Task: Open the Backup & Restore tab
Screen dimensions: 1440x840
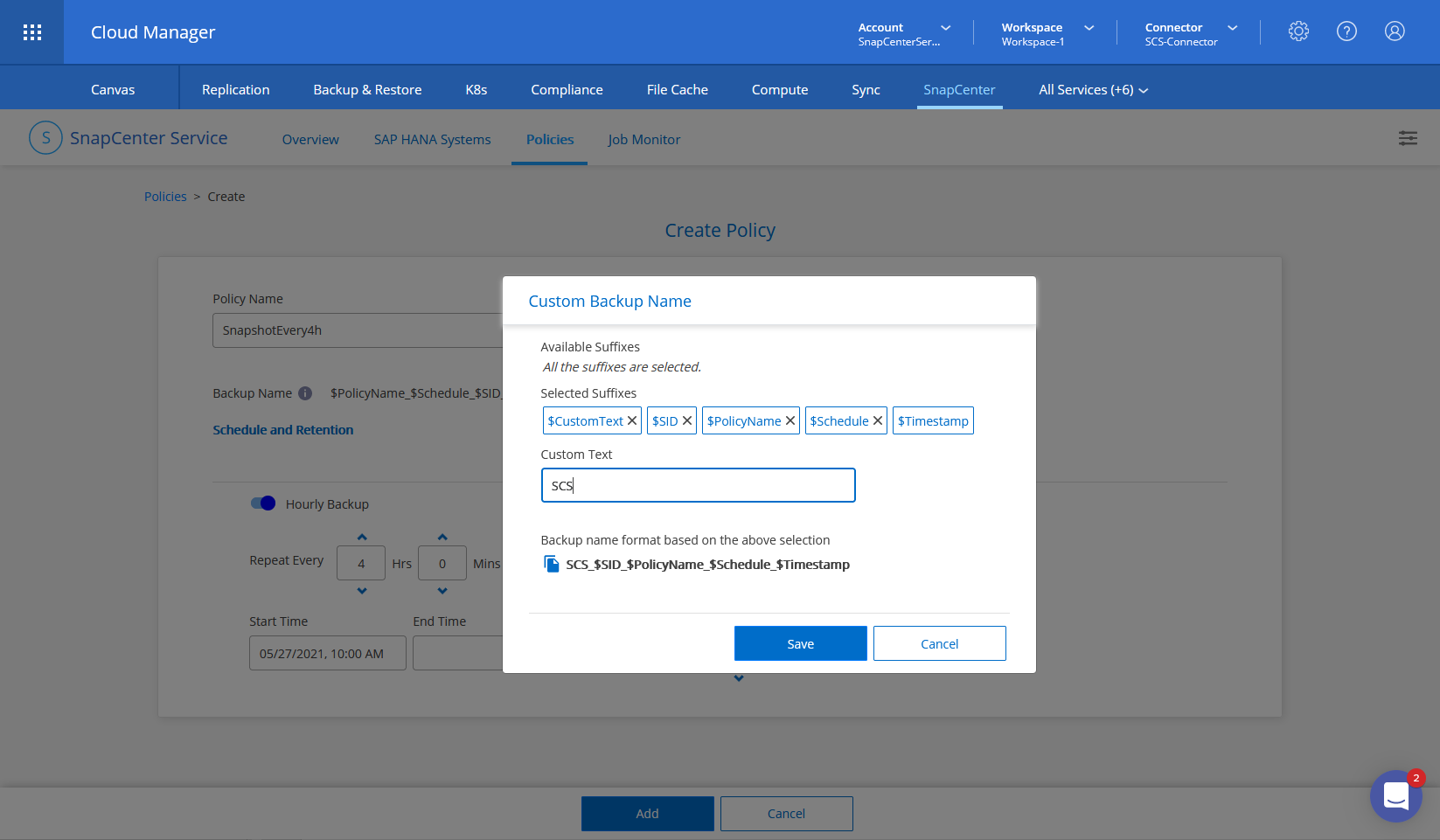Action: (367, 90)
